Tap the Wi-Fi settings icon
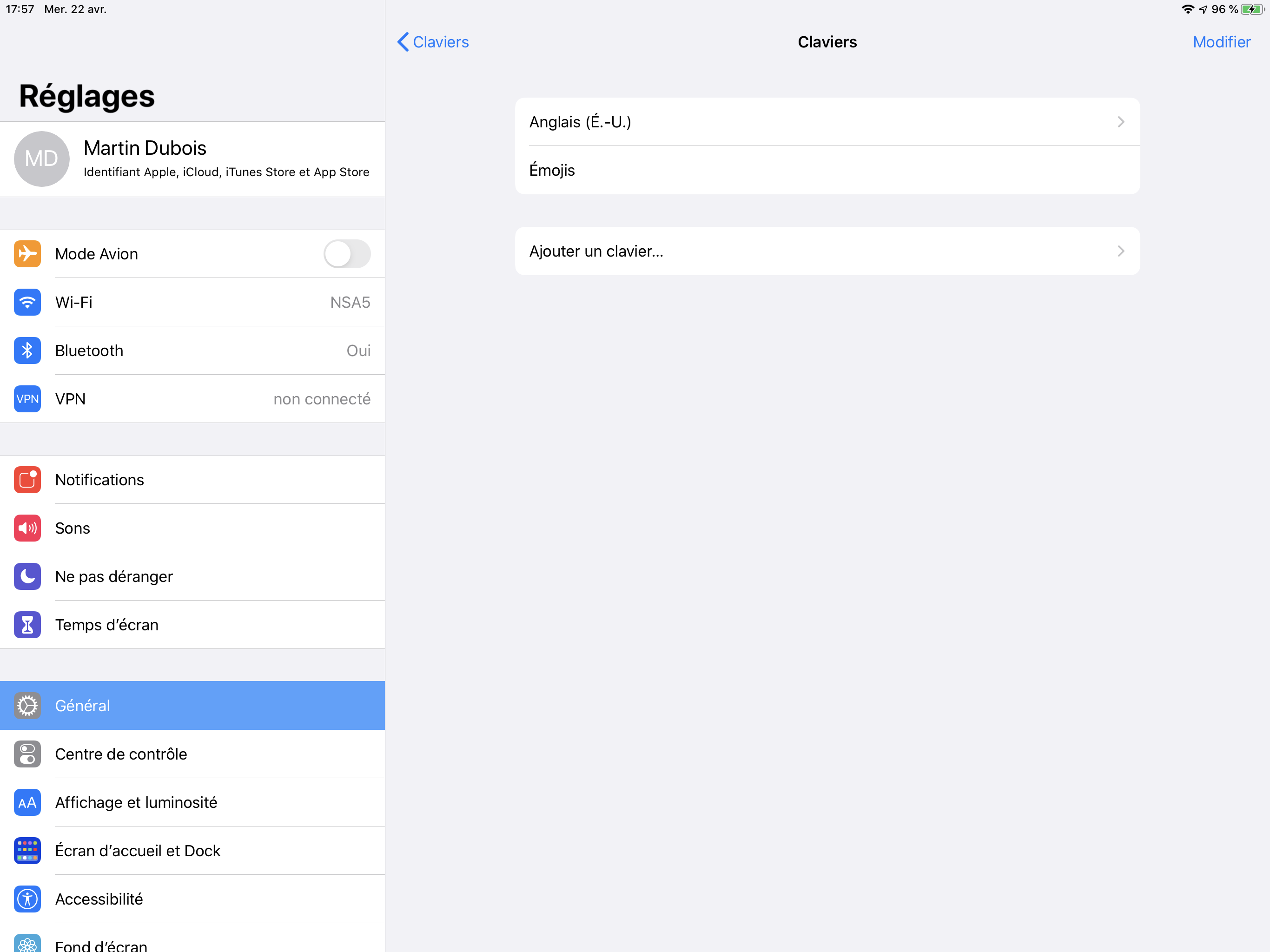The height and width of the screenshot is (952, 1270). click(x=27, y=302)
